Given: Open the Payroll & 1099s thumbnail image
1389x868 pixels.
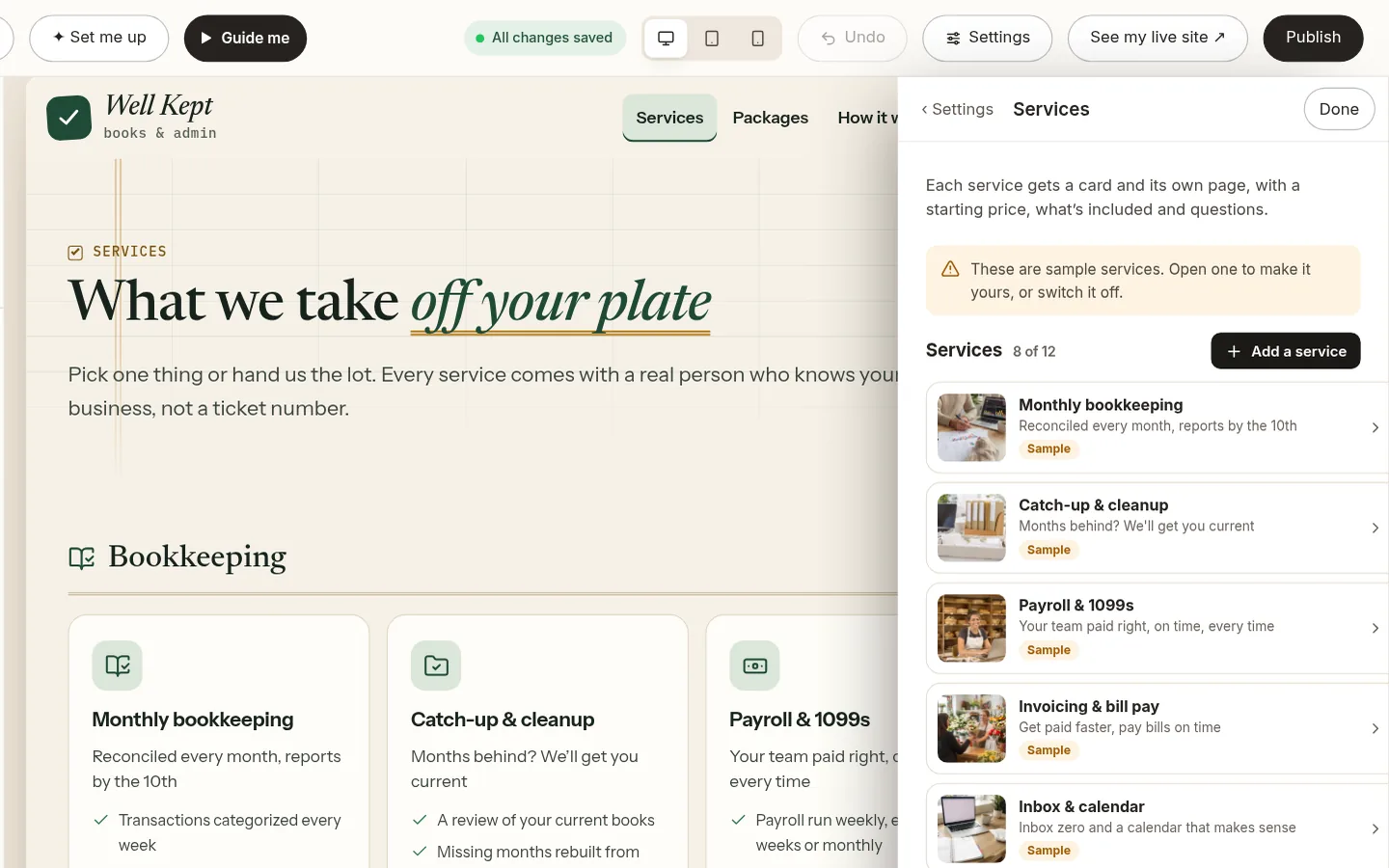Looking at the screenshot, I should [x=971, y=628].
